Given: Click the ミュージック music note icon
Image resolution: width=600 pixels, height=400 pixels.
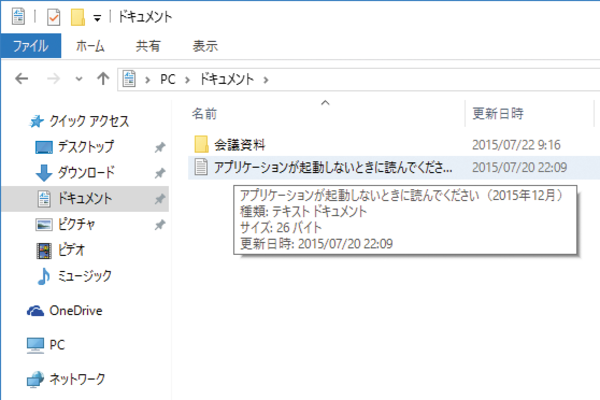Looking at the screenshot, I should (x=44, y=276).
